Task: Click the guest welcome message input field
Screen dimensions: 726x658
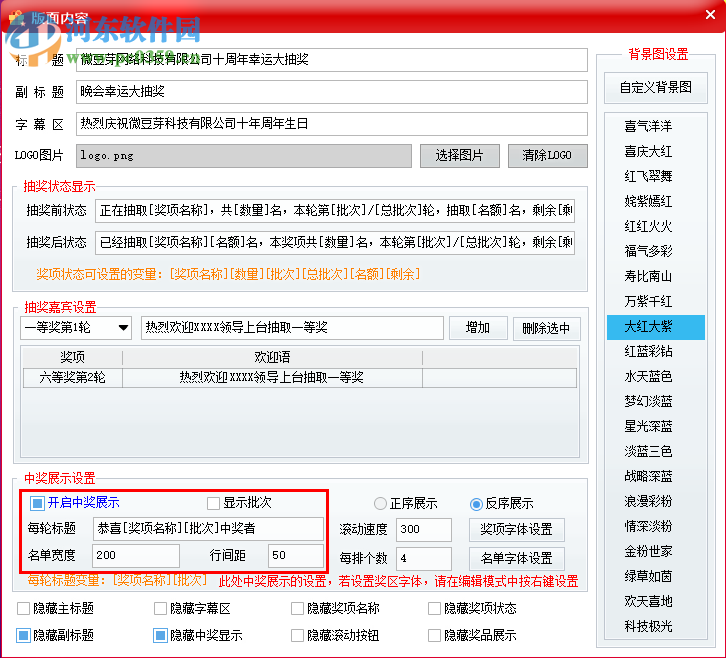Action: coord(292,328)
